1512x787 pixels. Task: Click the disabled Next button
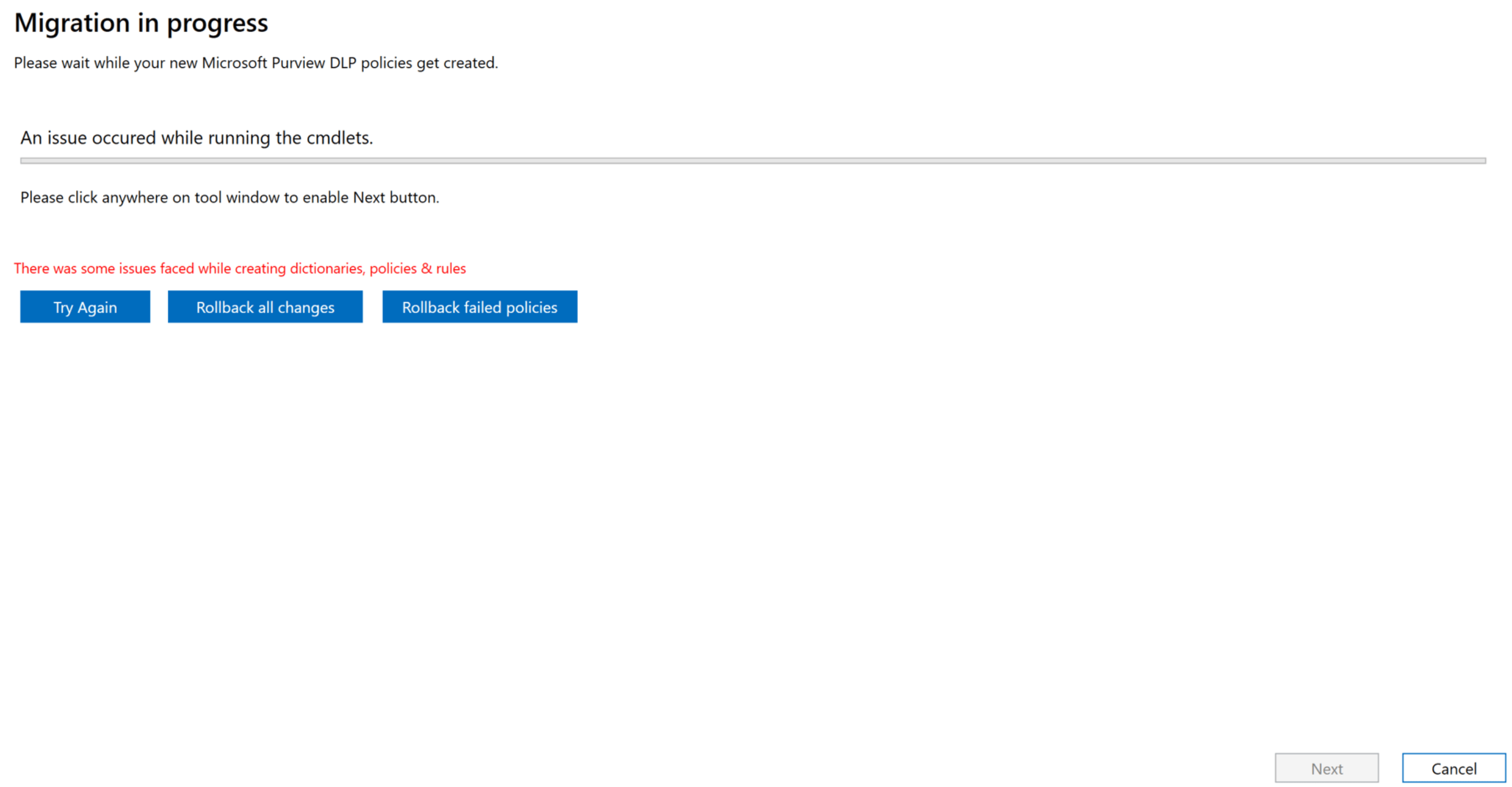tap(1328, 768)
